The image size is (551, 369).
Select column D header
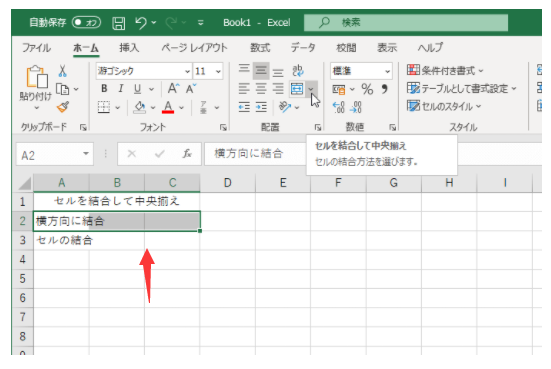[228, 183]
